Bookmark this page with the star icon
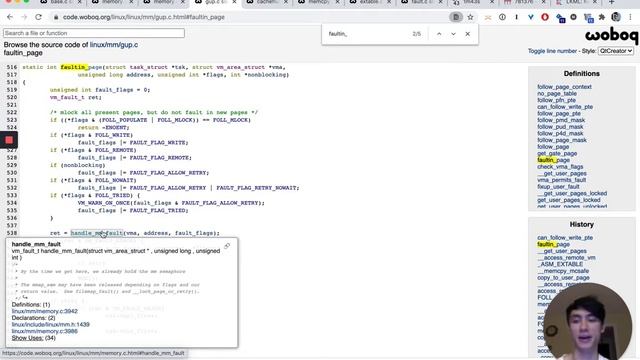The height and width of the screenshot is (360, 640). [x=471, y=17]
